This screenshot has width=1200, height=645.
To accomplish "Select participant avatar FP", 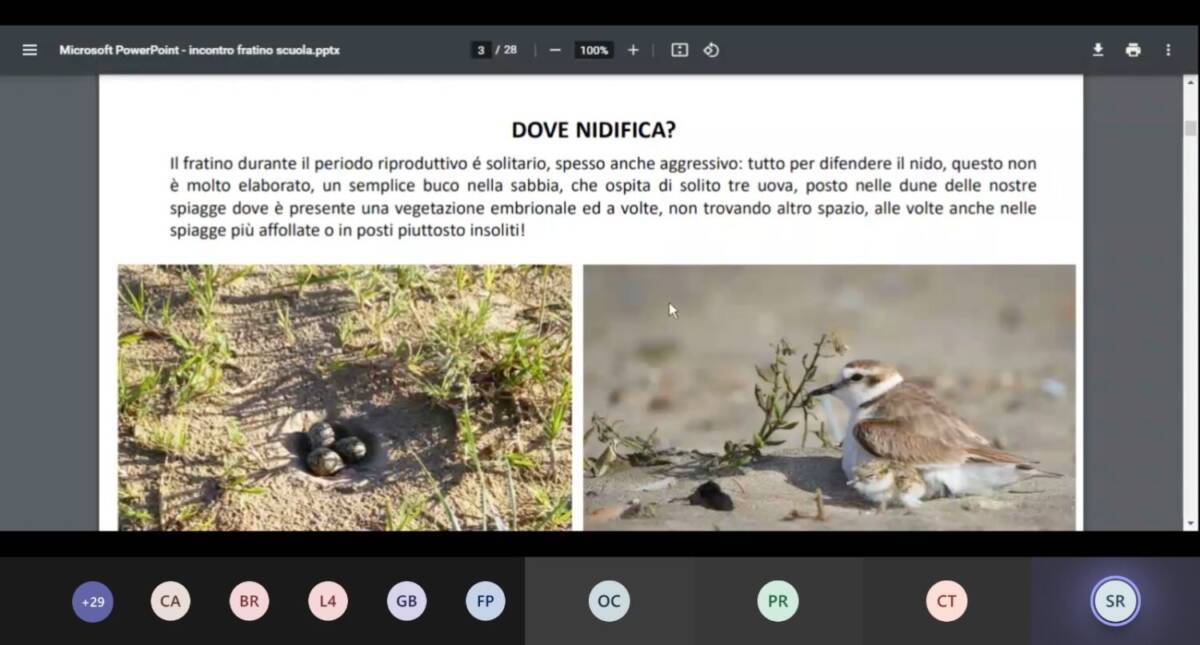I will (485, 602).
